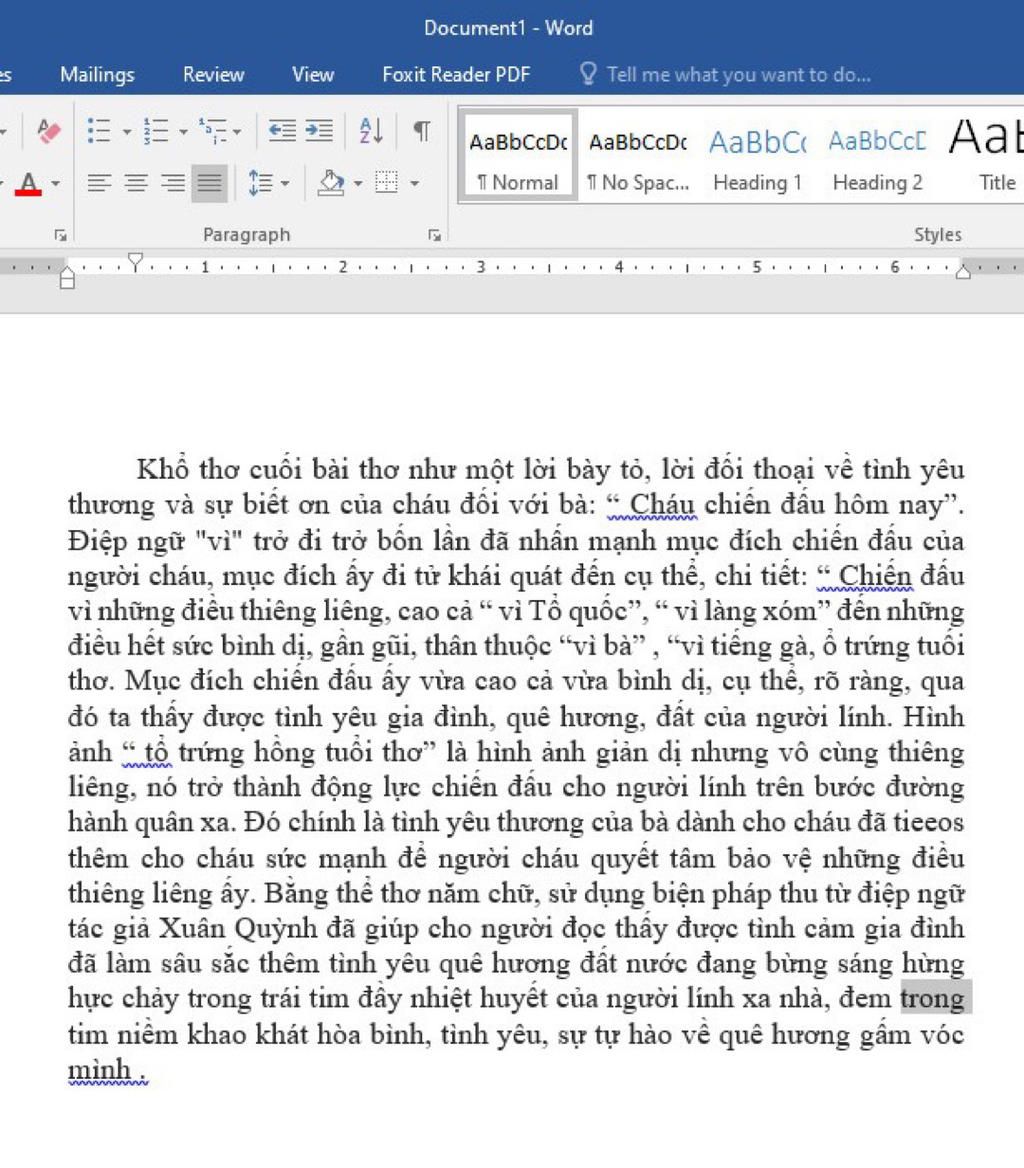Apply bullet list formatting
Image resolution: width=1024 pixels, height=1168 pixels.
99,131
